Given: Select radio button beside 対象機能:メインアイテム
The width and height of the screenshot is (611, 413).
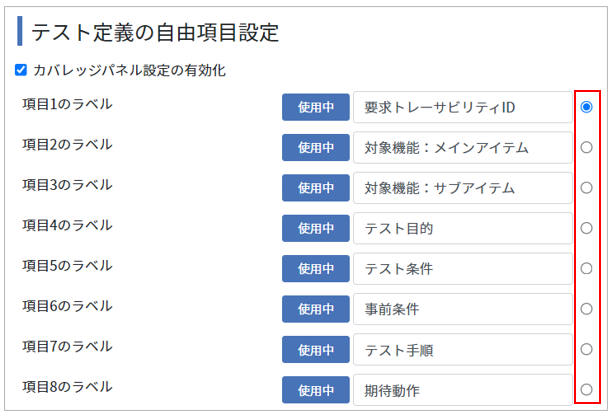Looking at the screenshot, I should 586,147.
